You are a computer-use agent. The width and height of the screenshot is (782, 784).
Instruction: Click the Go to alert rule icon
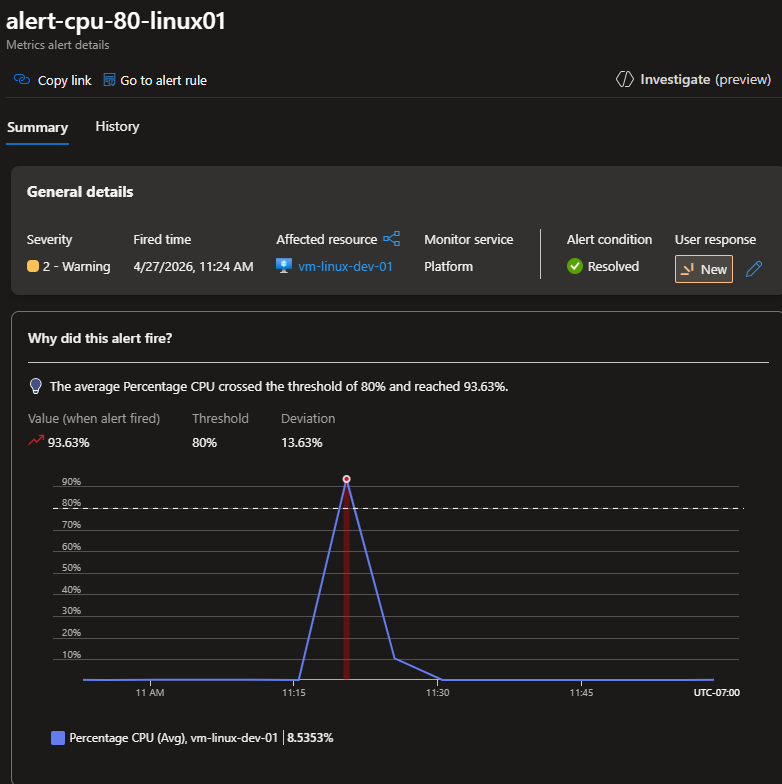[x=109, y=80]
